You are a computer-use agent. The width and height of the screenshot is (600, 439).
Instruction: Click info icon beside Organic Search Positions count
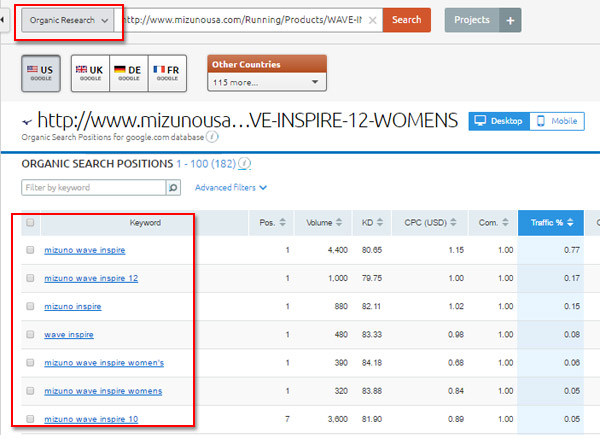tap(244, 163)
